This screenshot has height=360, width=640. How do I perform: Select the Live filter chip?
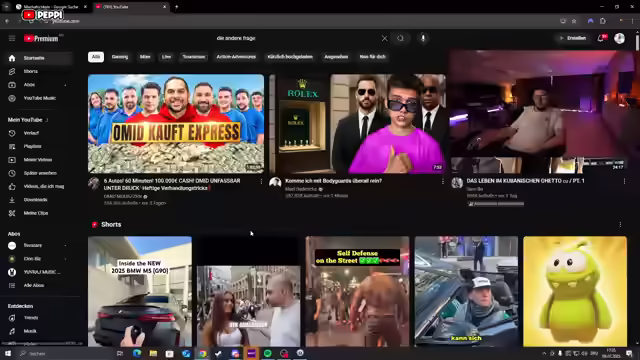pos(167,57)
